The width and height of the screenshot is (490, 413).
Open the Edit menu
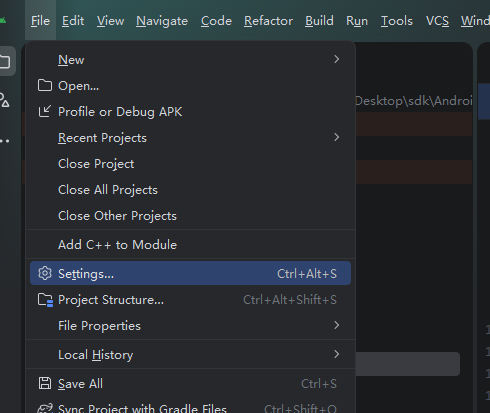pos(73,21)
